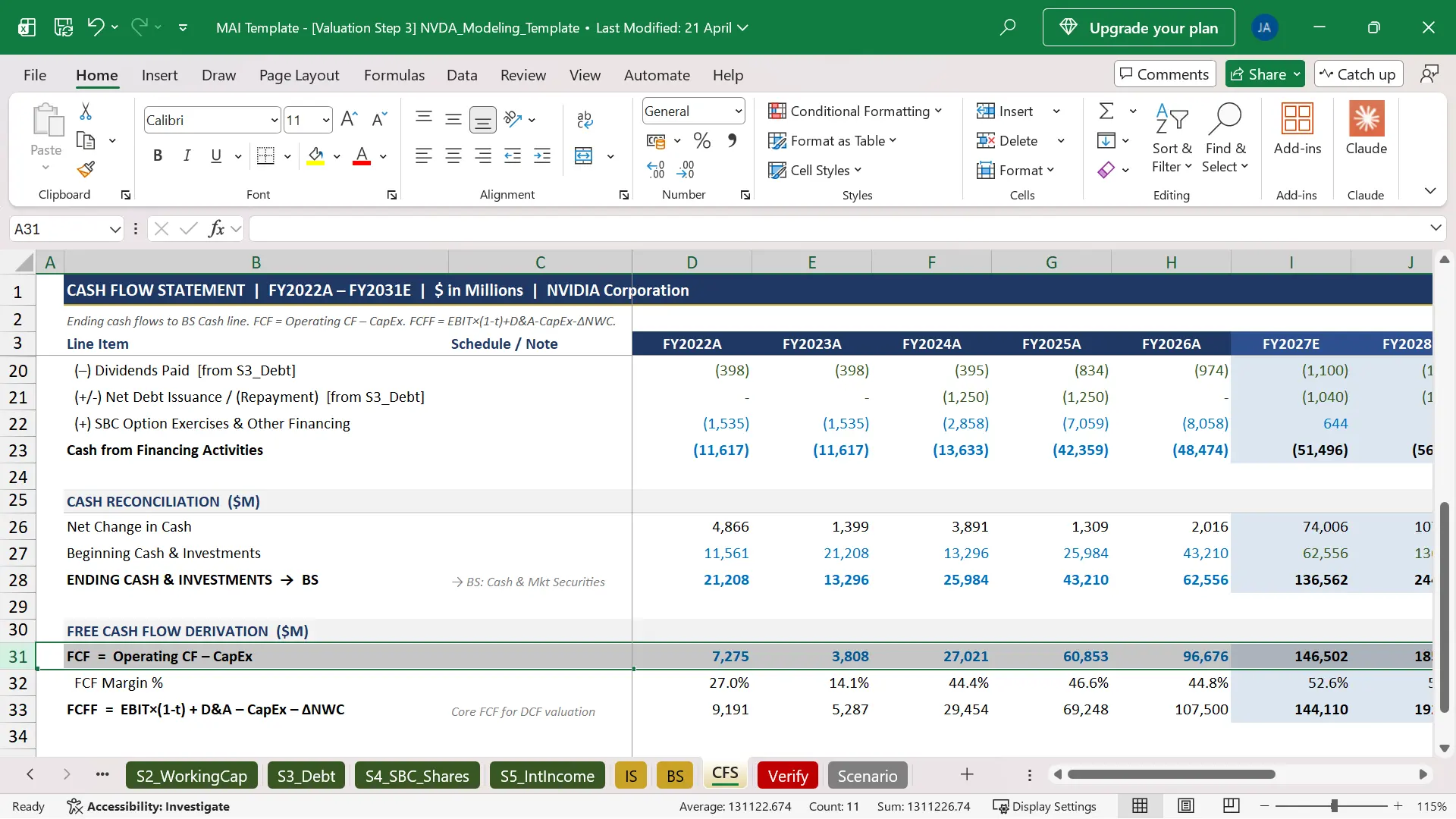Click Accessibility: Investigate in status bar
Screen dimensions: 1456x819
149,806
